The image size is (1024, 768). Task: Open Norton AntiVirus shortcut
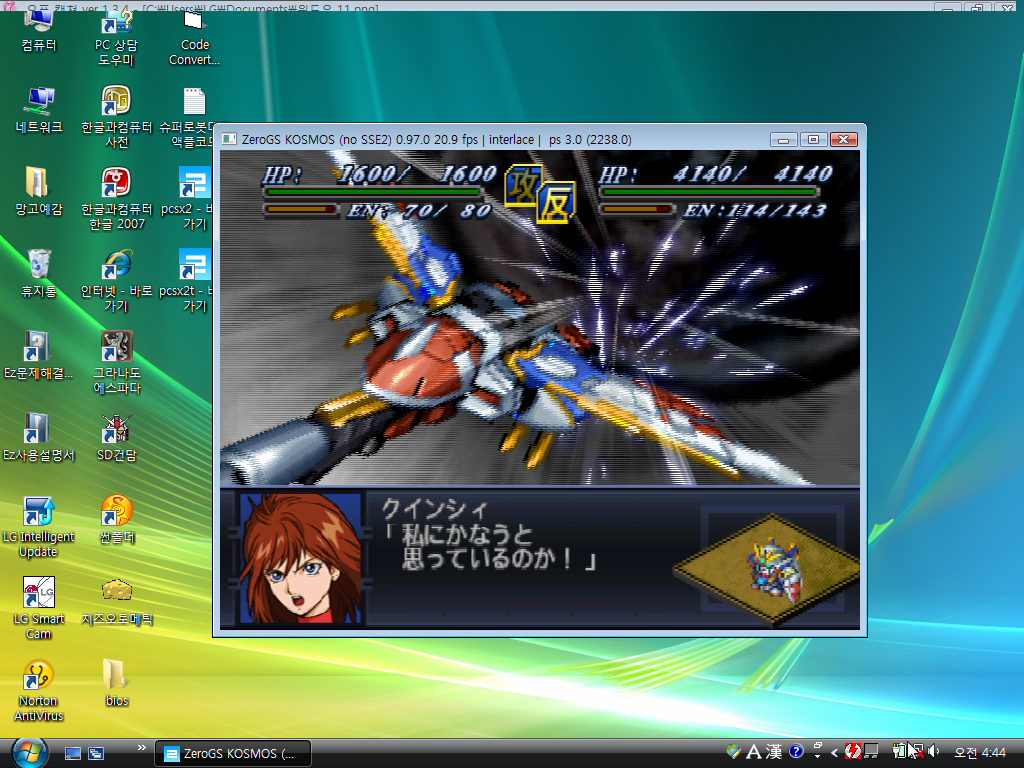(x=39, y=692)
